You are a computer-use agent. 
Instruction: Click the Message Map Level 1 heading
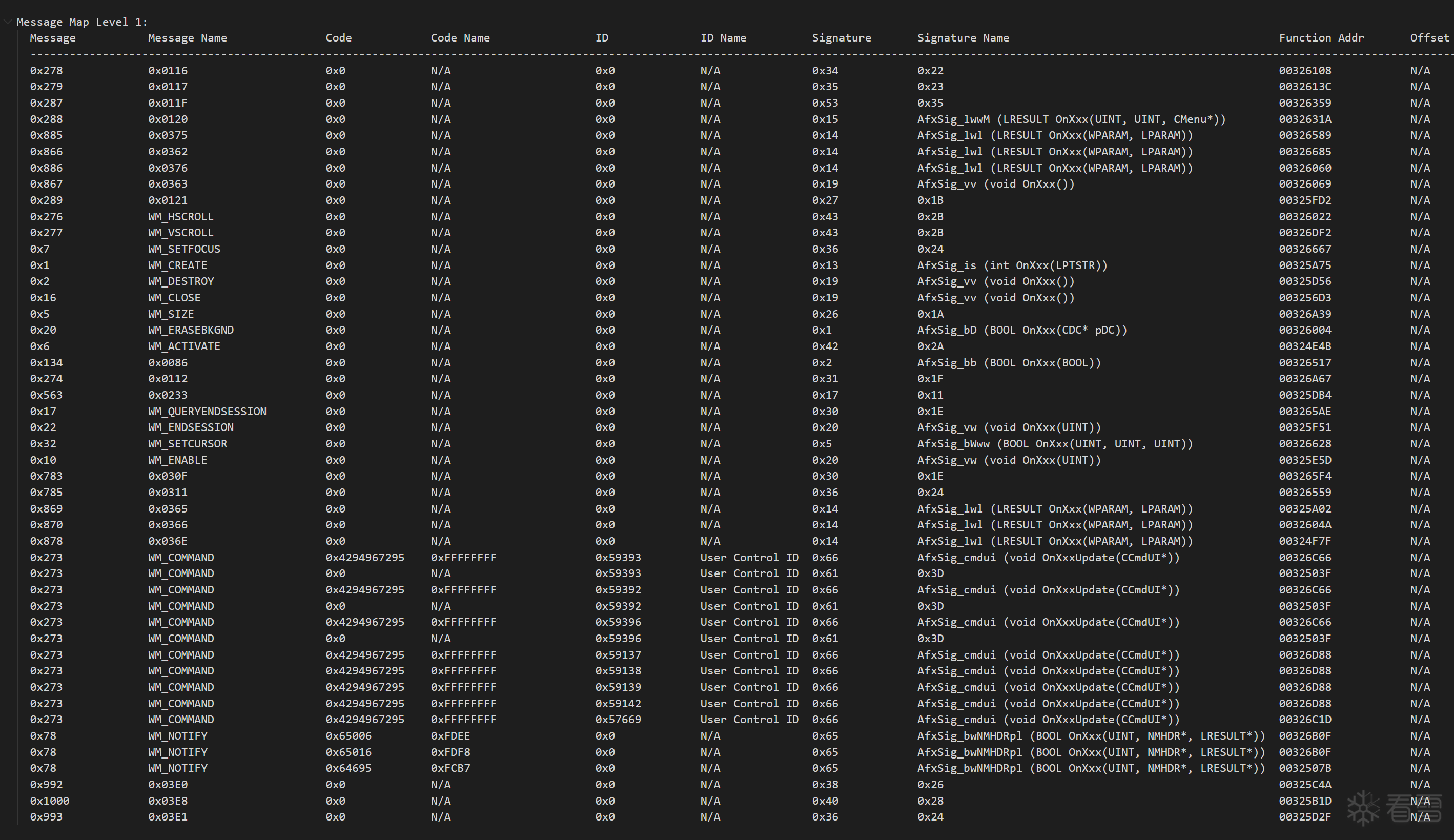[82, 22]
